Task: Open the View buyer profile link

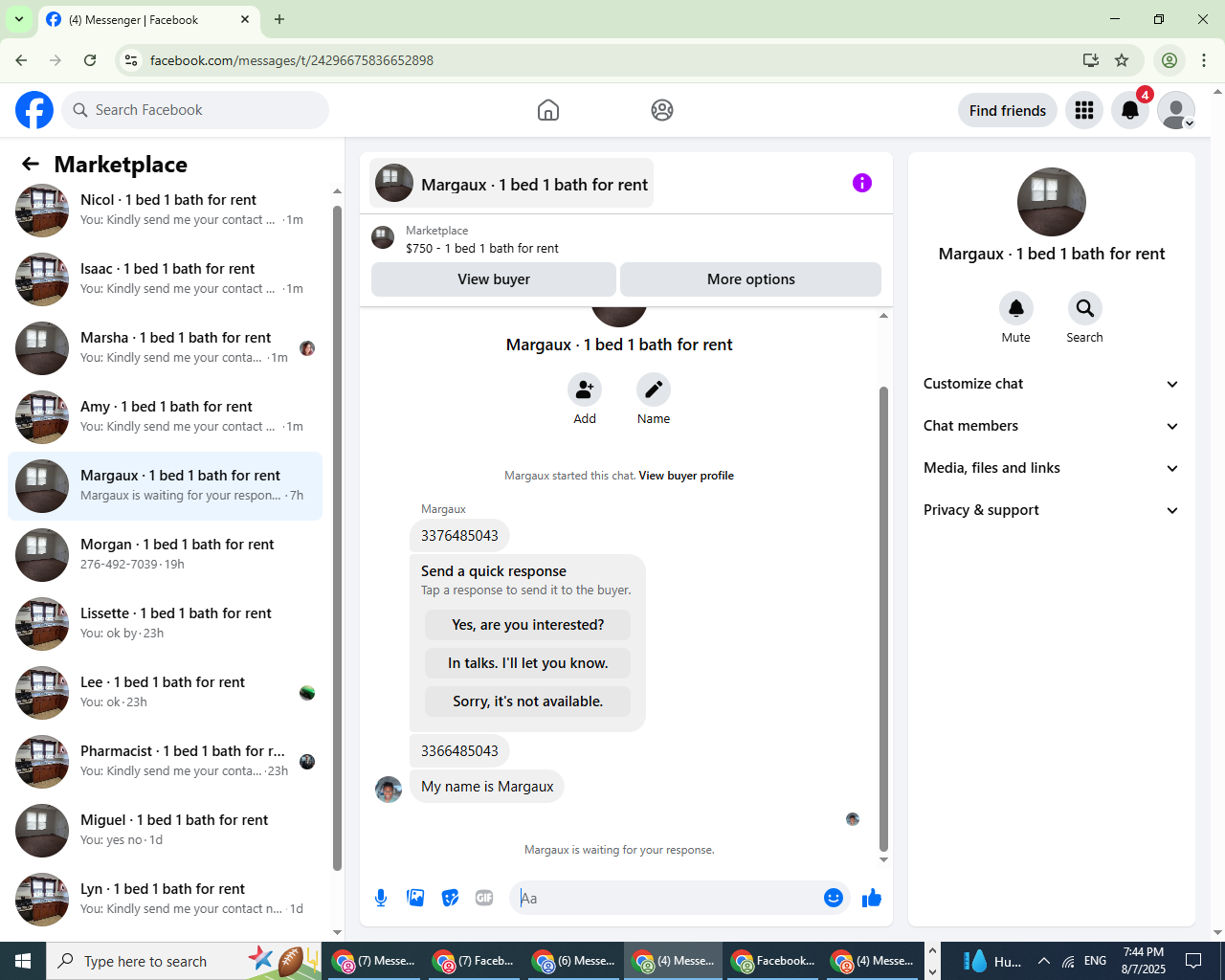Action: [686, 476]
